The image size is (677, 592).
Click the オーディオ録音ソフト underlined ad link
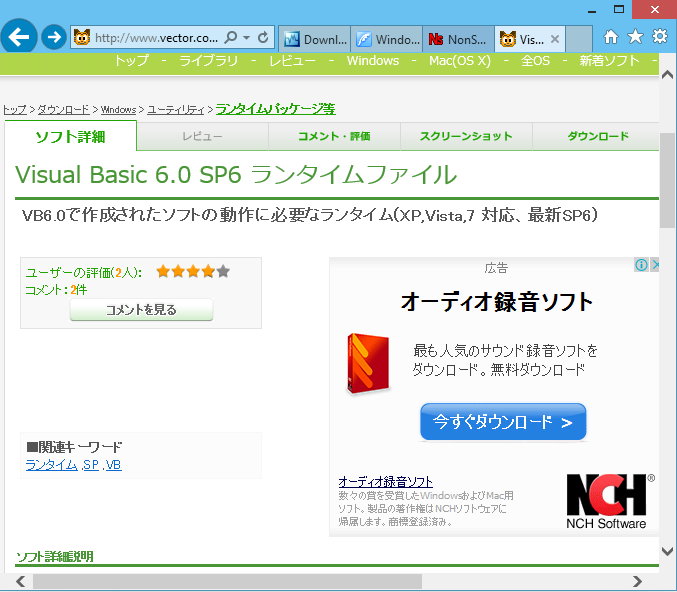tap(385, 481)
